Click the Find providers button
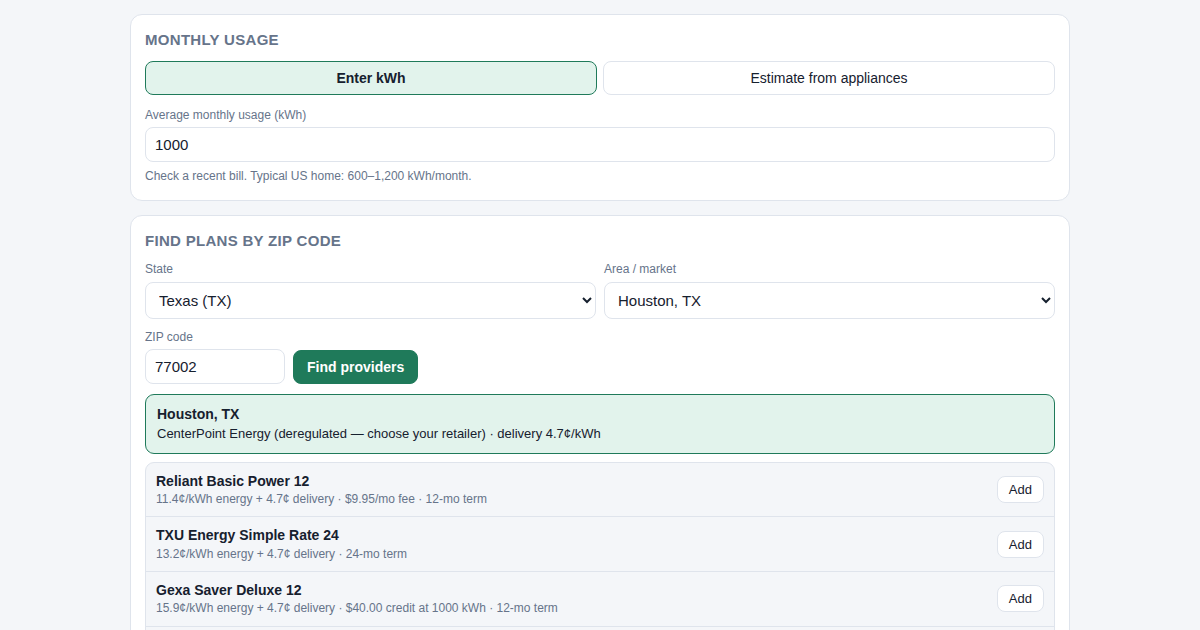Image resolution: width=1200 pixels, height=630 pixels. point(355,366)
